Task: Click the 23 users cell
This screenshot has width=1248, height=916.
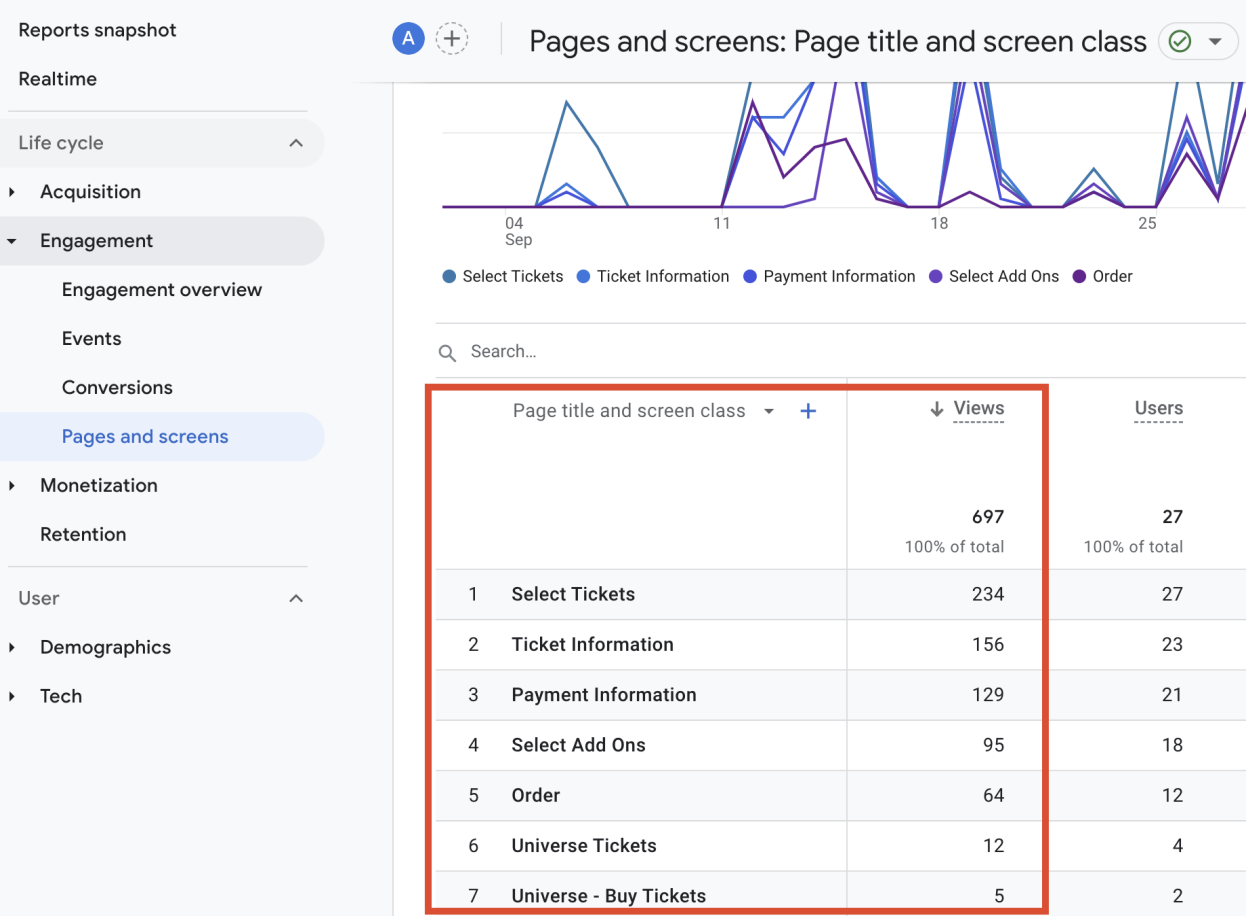Action: pos(1172,645)
